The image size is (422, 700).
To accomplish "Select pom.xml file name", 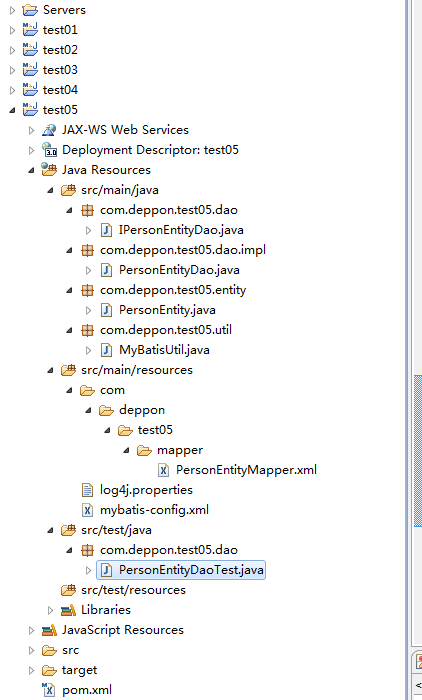I will [x=87, y=690].
